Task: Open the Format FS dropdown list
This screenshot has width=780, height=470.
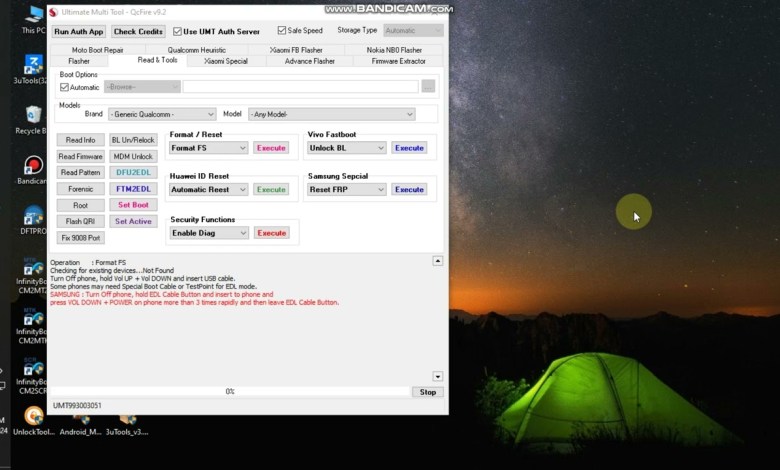Action: point(208,148)
